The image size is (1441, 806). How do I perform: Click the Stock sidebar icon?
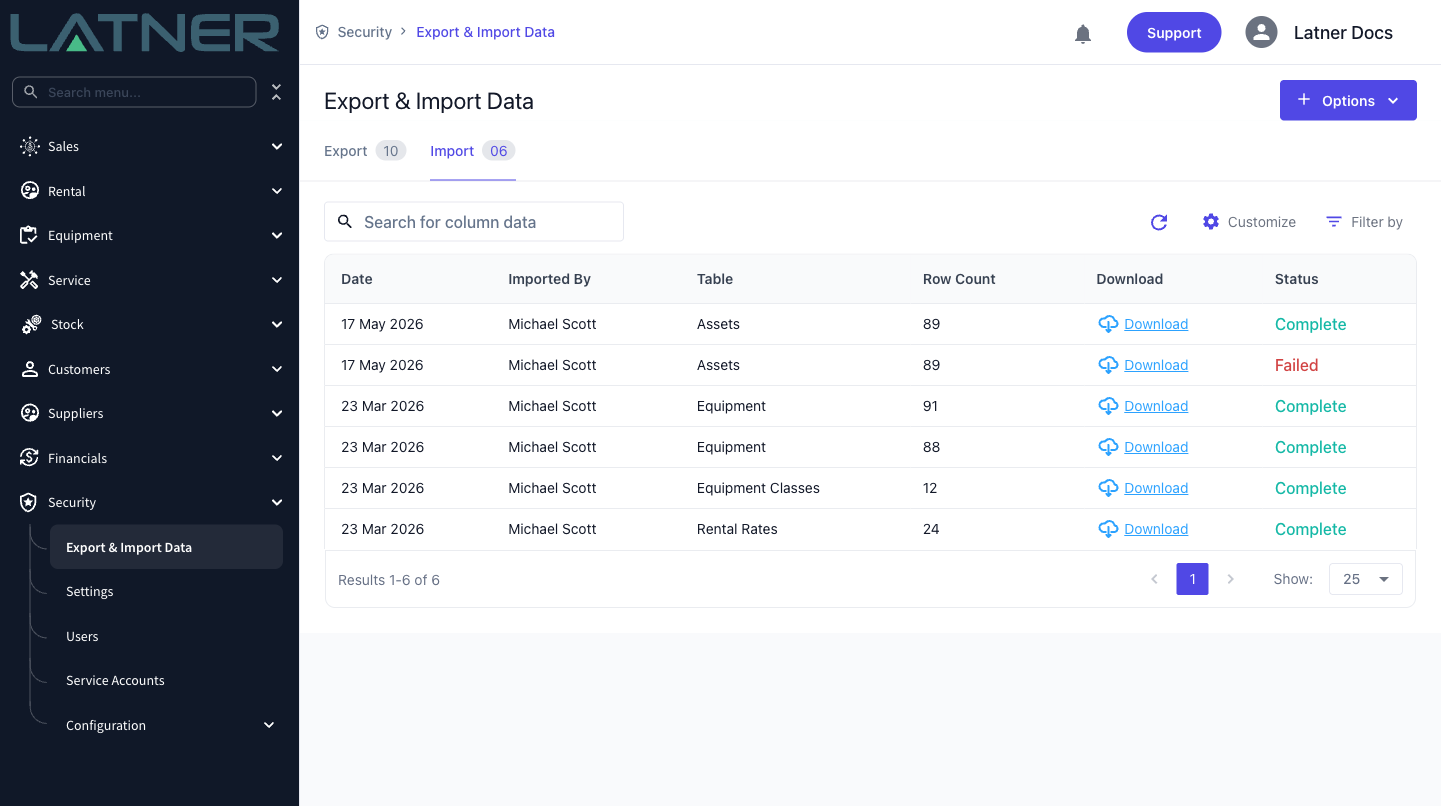tap(31, 325)
